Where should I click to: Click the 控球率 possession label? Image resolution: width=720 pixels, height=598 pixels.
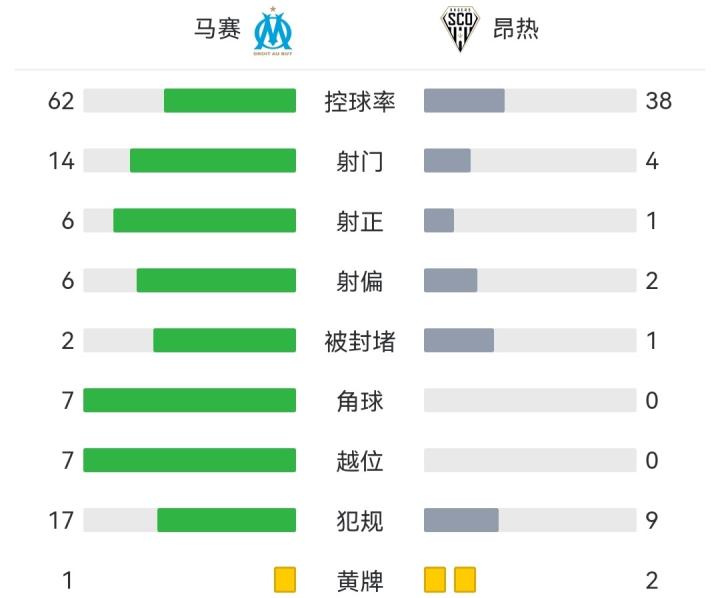tap(360, 101)
